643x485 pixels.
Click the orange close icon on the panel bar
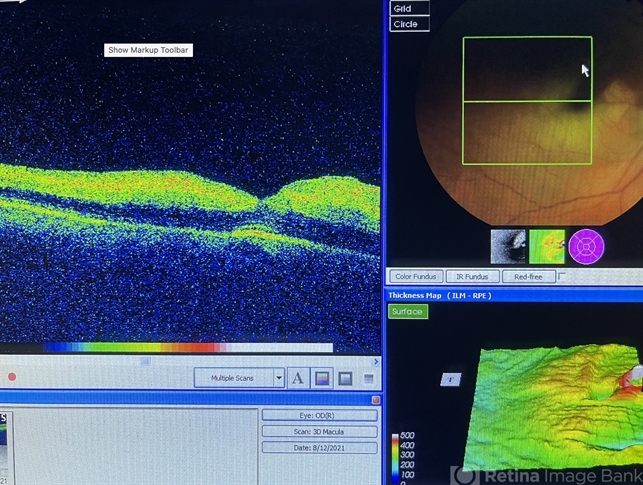point(376,399)
